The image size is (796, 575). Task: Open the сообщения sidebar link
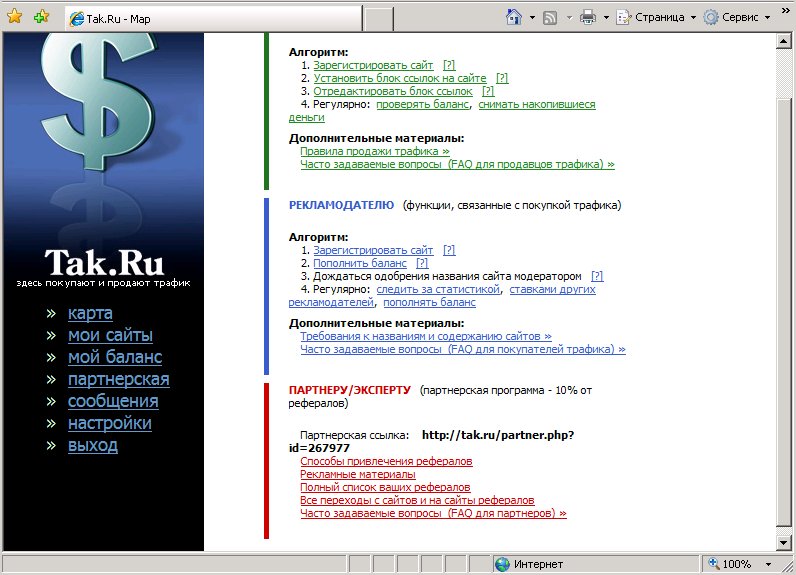pos(113,401)
